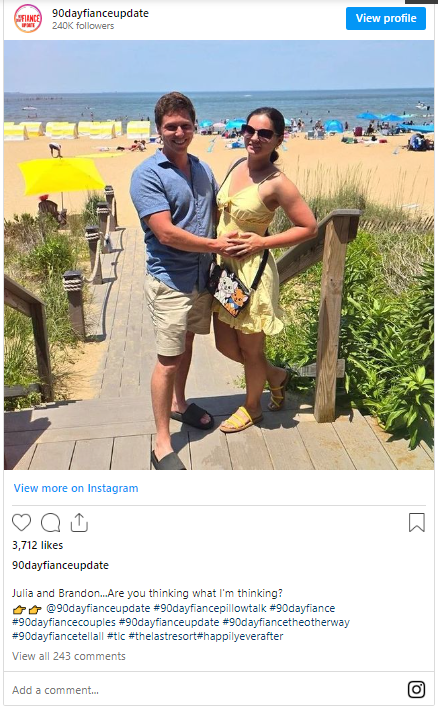Open the 90dayfianceupdate header username
The height and width of the screenshot is (712, 438).
(100, 13)
